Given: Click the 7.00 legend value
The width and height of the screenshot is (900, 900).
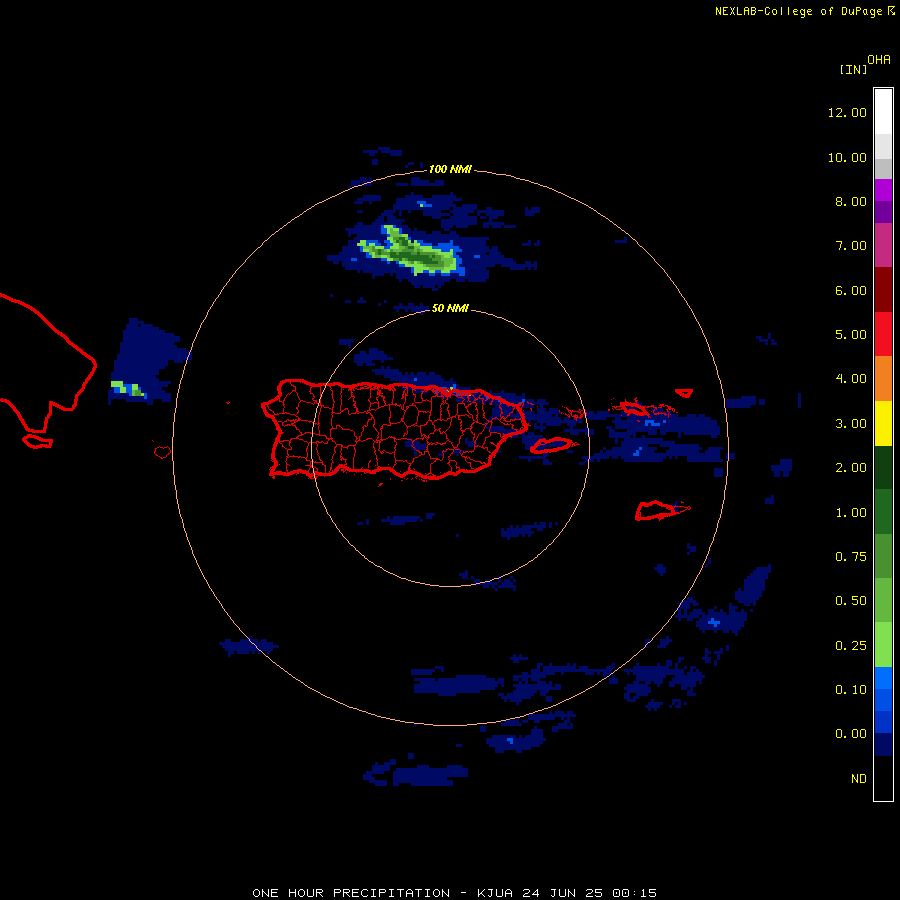Looking at the screenshot, I should click(851, 246).
